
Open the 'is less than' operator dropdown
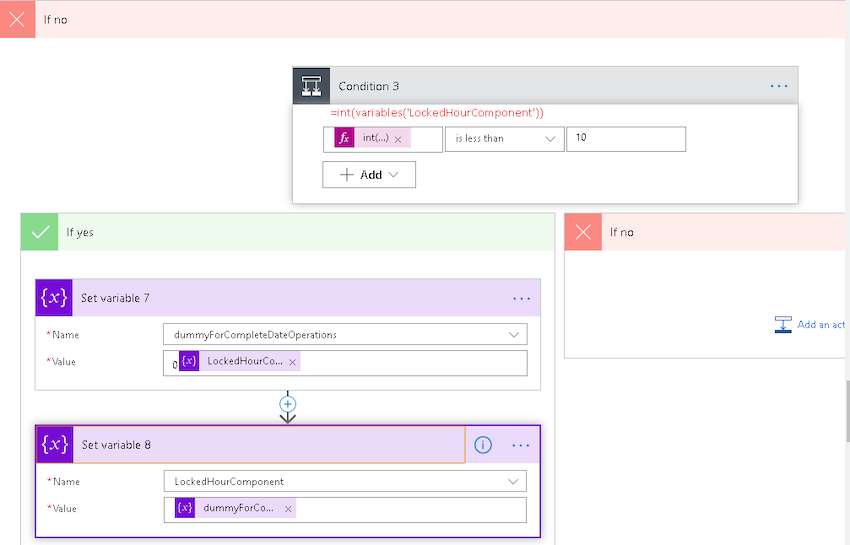(x=504, y=139)
